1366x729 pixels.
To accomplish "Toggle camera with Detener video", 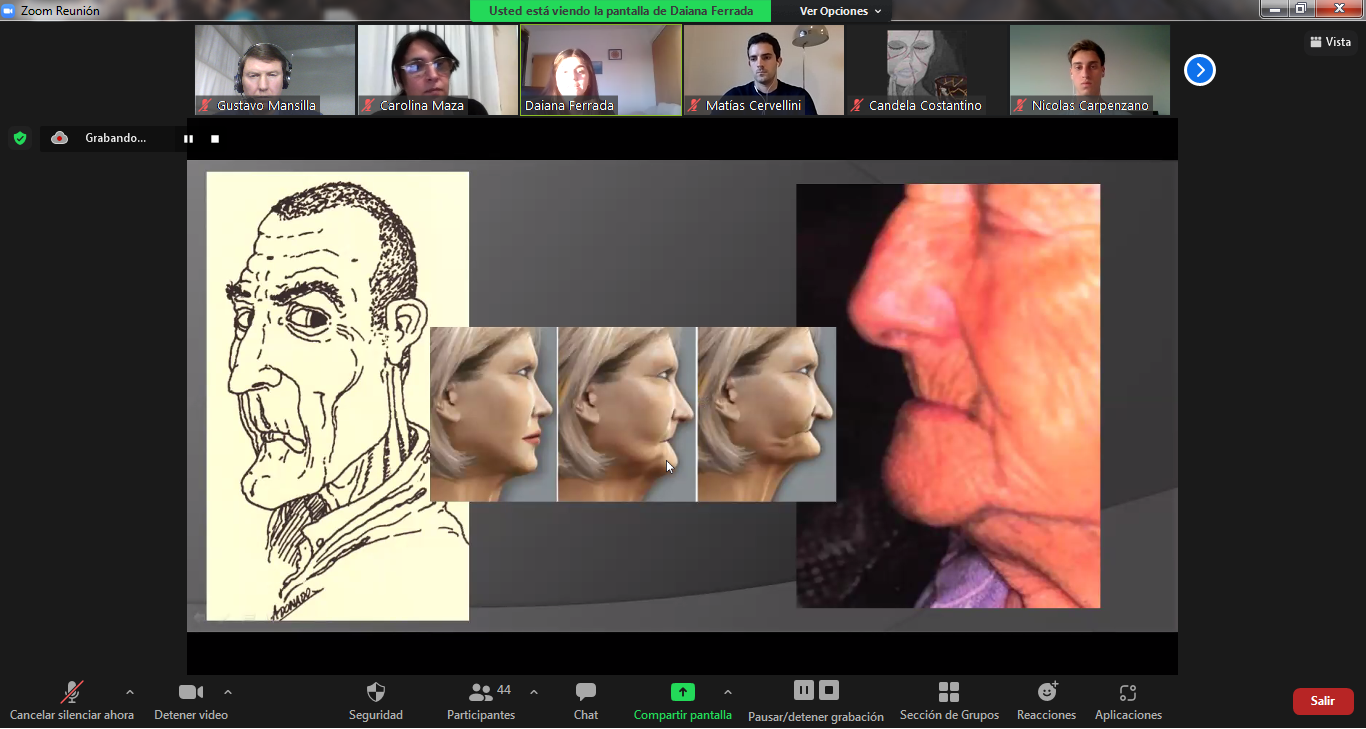I will 190,693.
